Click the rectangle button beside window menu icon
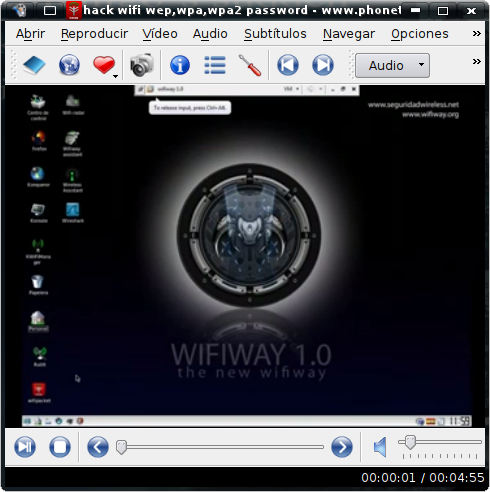Screen dimensions: 490x492 50,11
